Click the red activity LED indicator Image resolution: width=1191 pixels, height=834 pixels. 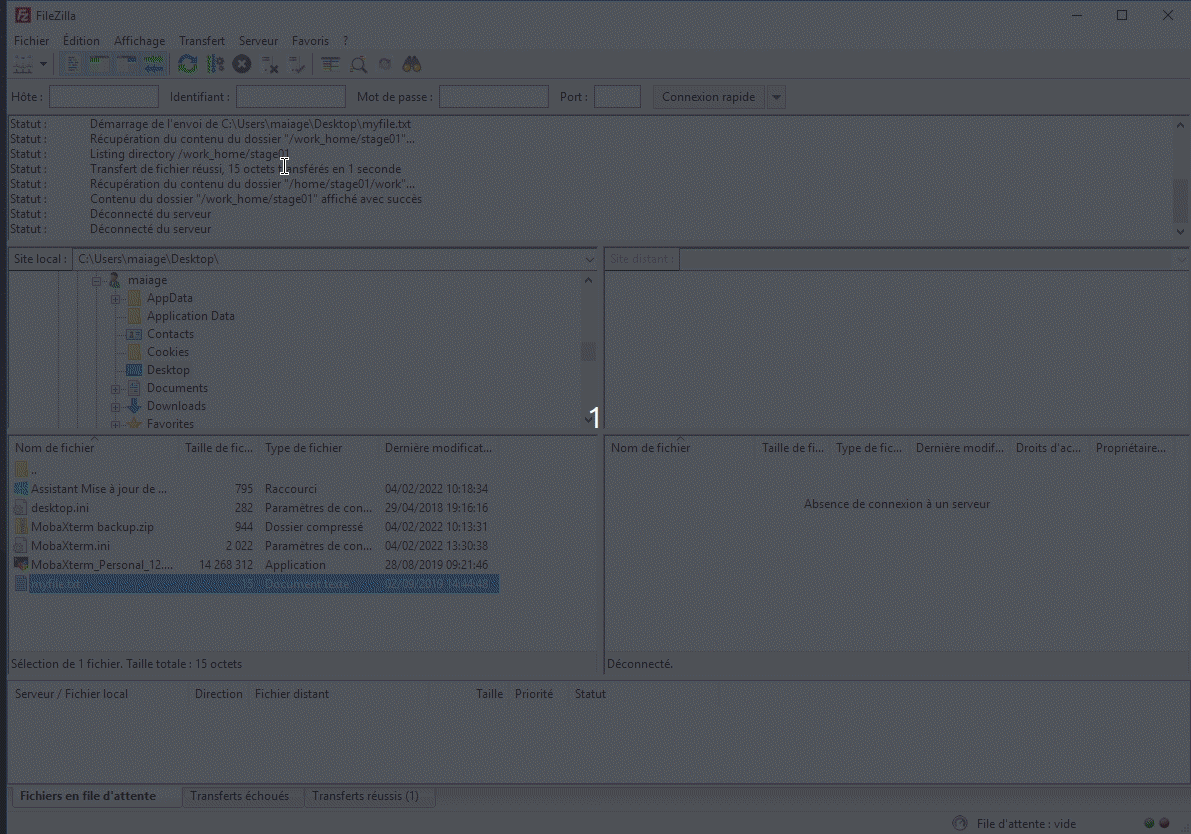pos(1164,823)
